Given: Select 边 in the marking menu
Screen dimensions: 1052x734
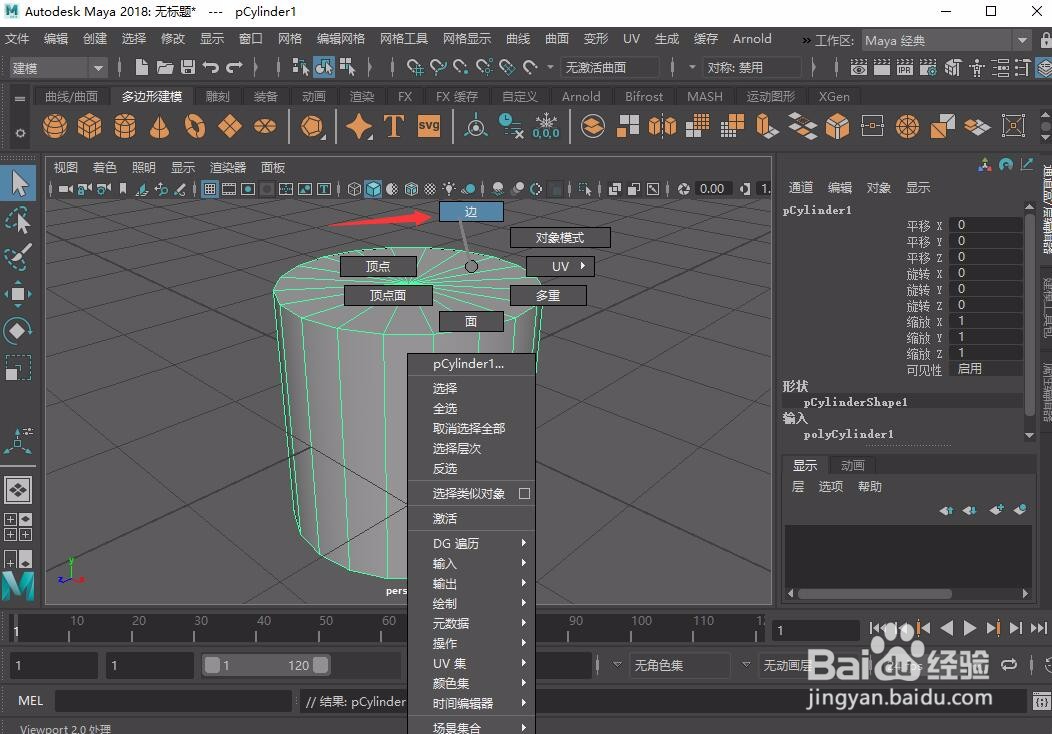Looking at the screenshot, I should click(471, 212).
